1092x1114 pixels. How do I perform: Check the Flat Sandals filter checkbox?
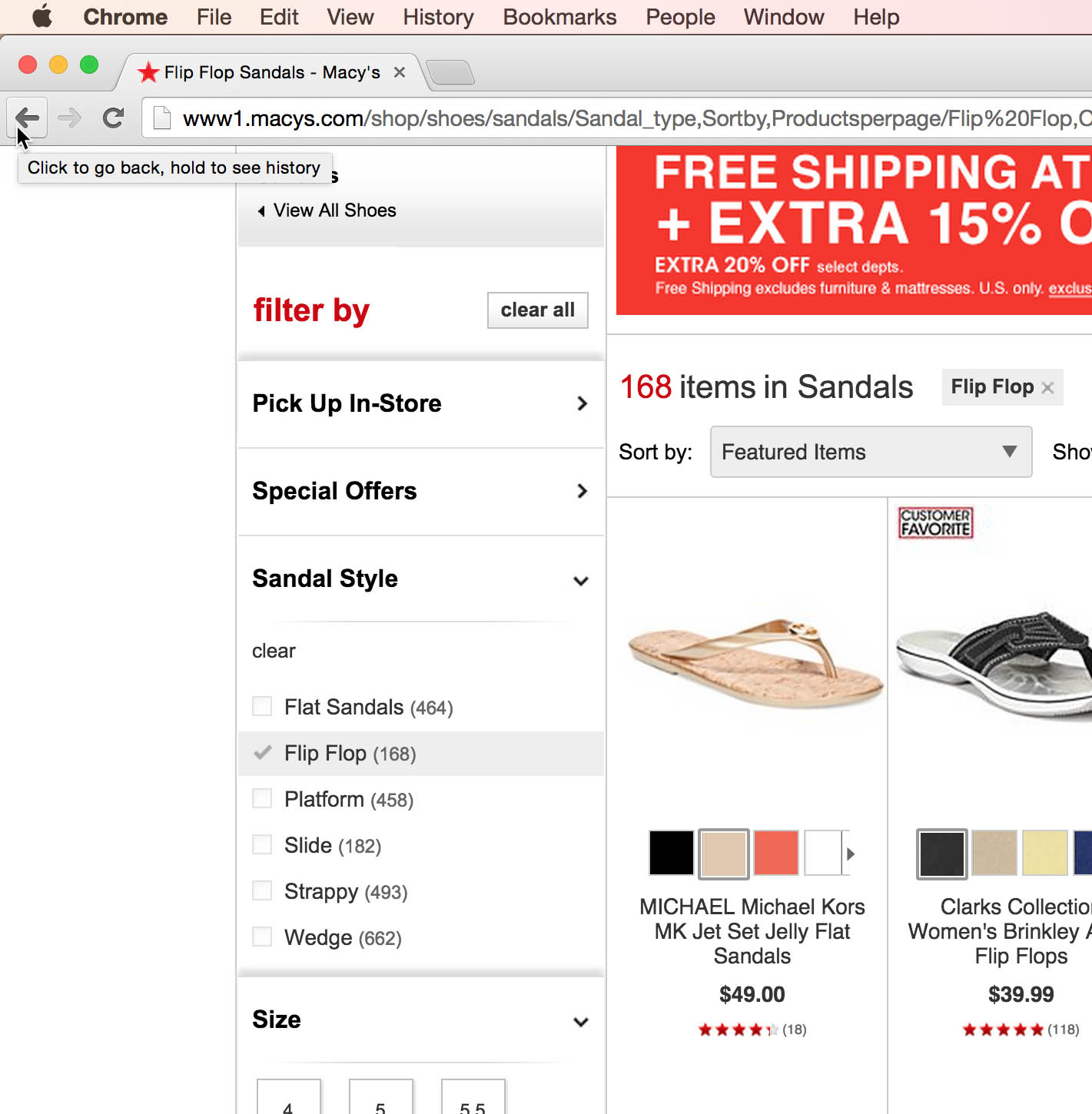[263, 707]
